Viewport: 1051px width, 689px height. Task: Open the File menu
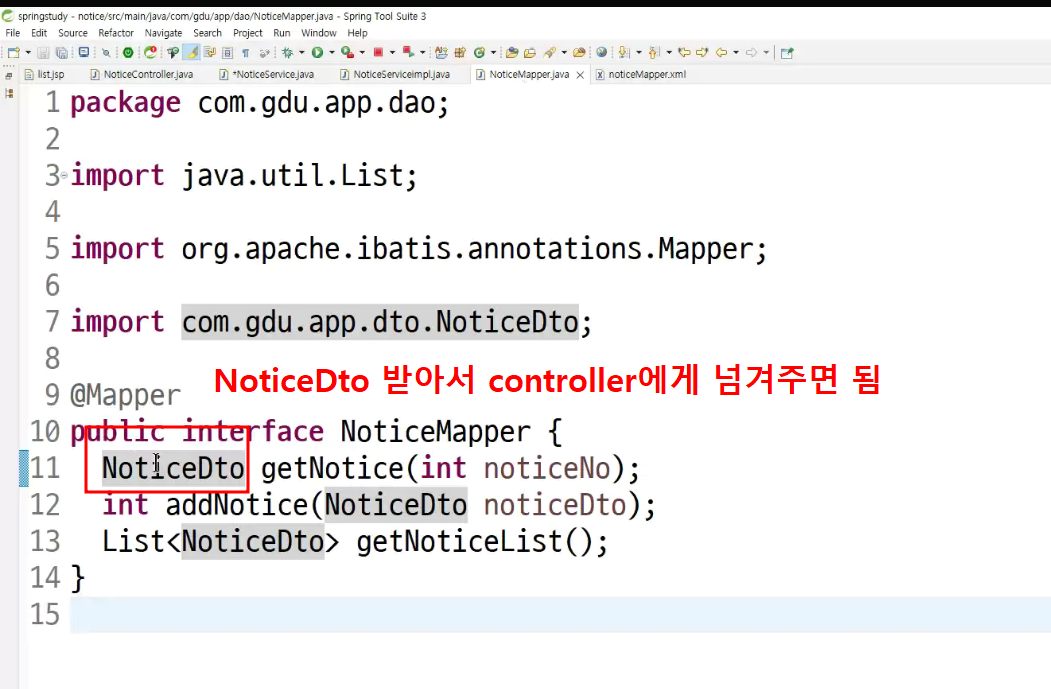[13, 33]
